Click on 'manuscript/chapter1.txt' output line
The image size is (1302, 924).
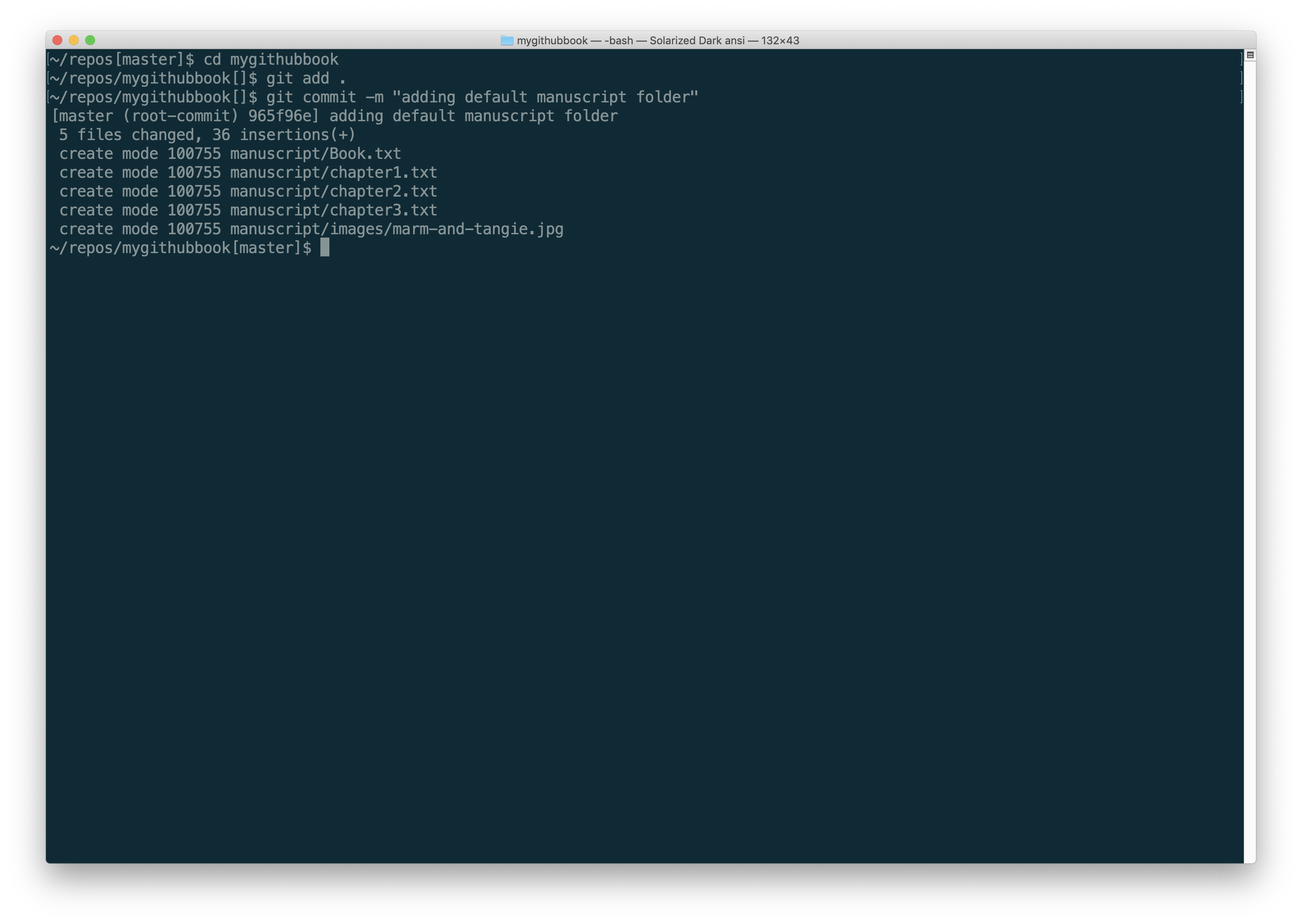click(x=333, y=172)
